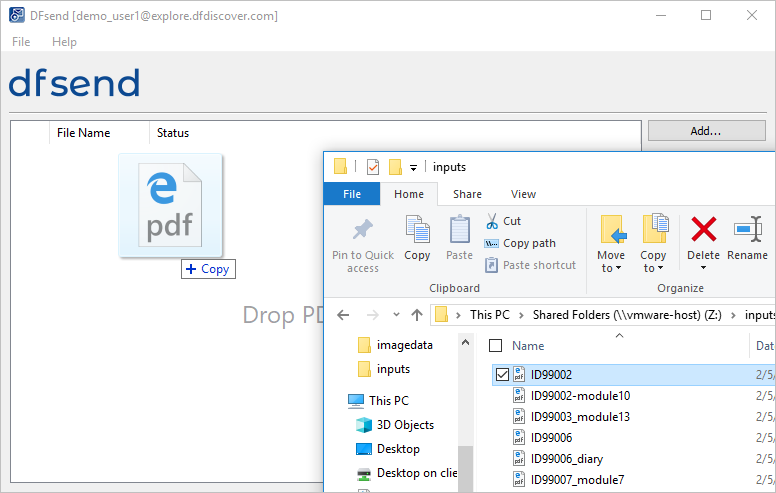
Task: Expand the recent locations chevron
Action: (x=396, y=315)
